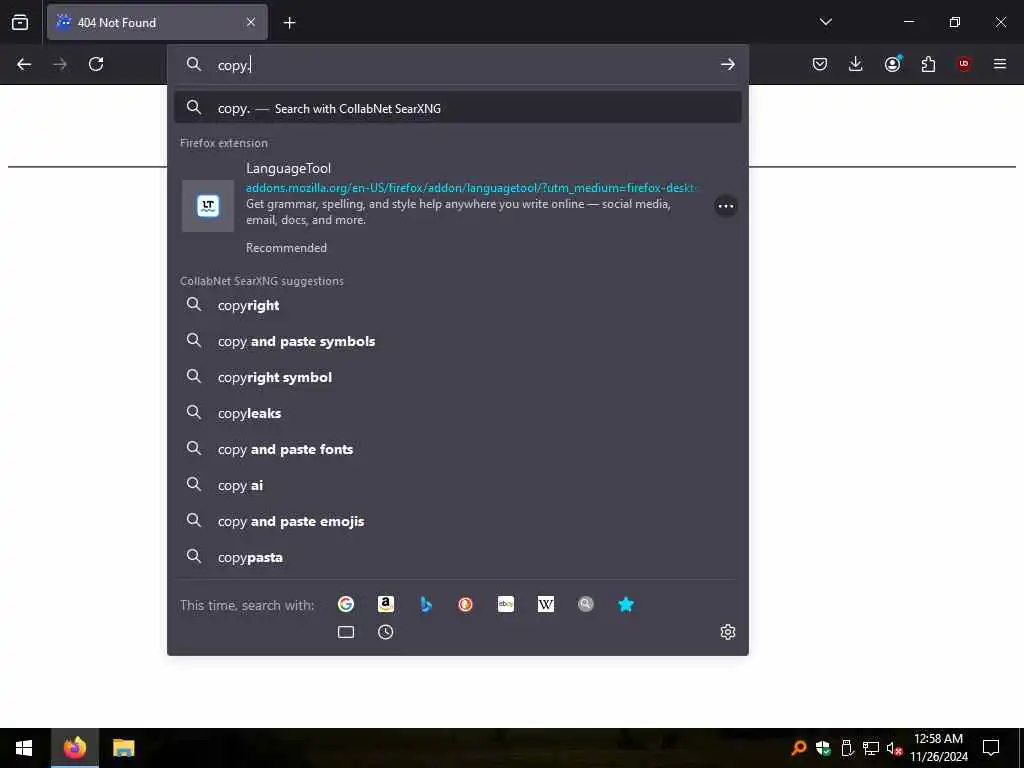
Task: Go back one page
Action: tap(24, 64)
